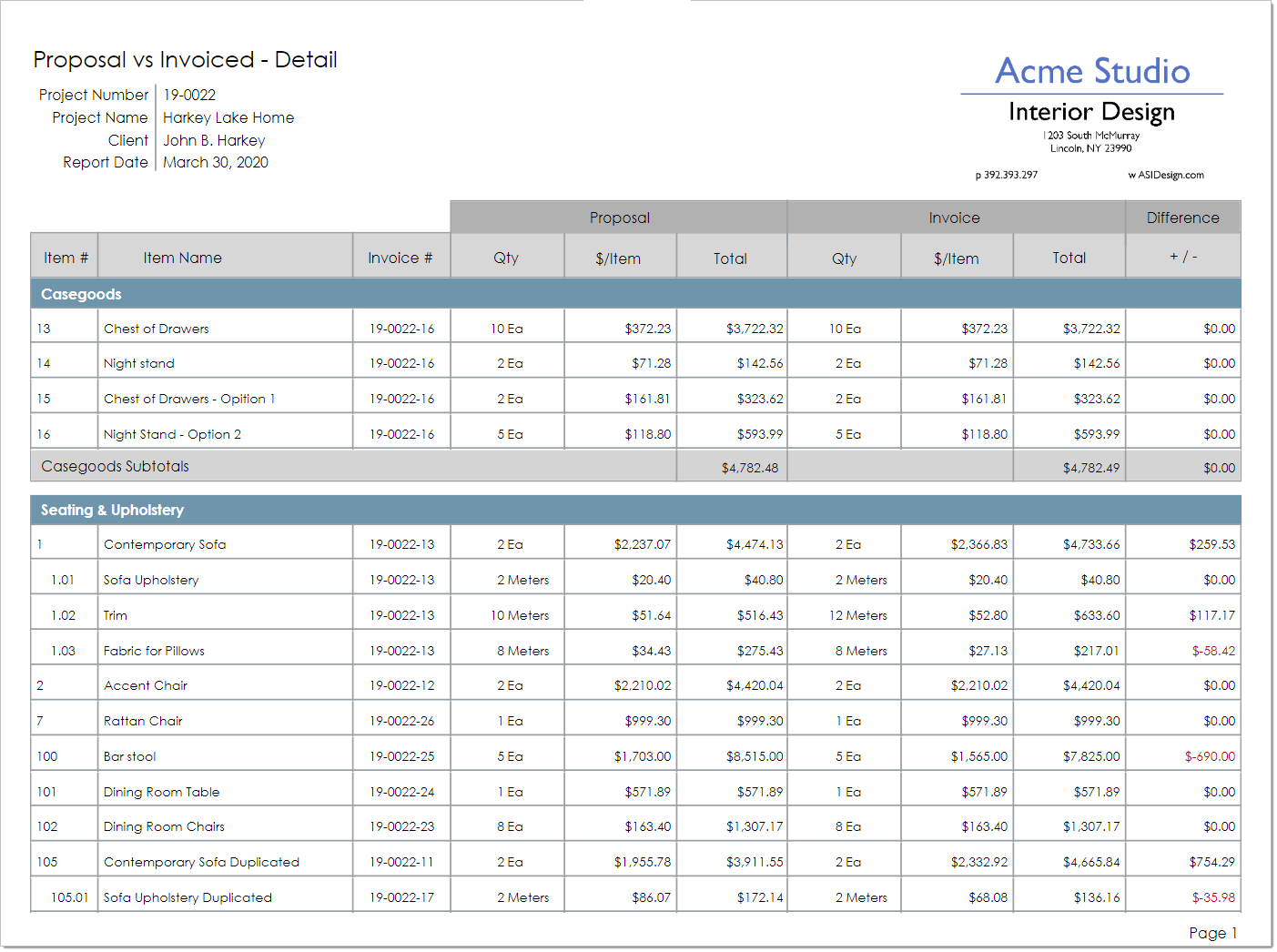
Task: Click invoice number 19-0022-11
Action: click(401, 862)
